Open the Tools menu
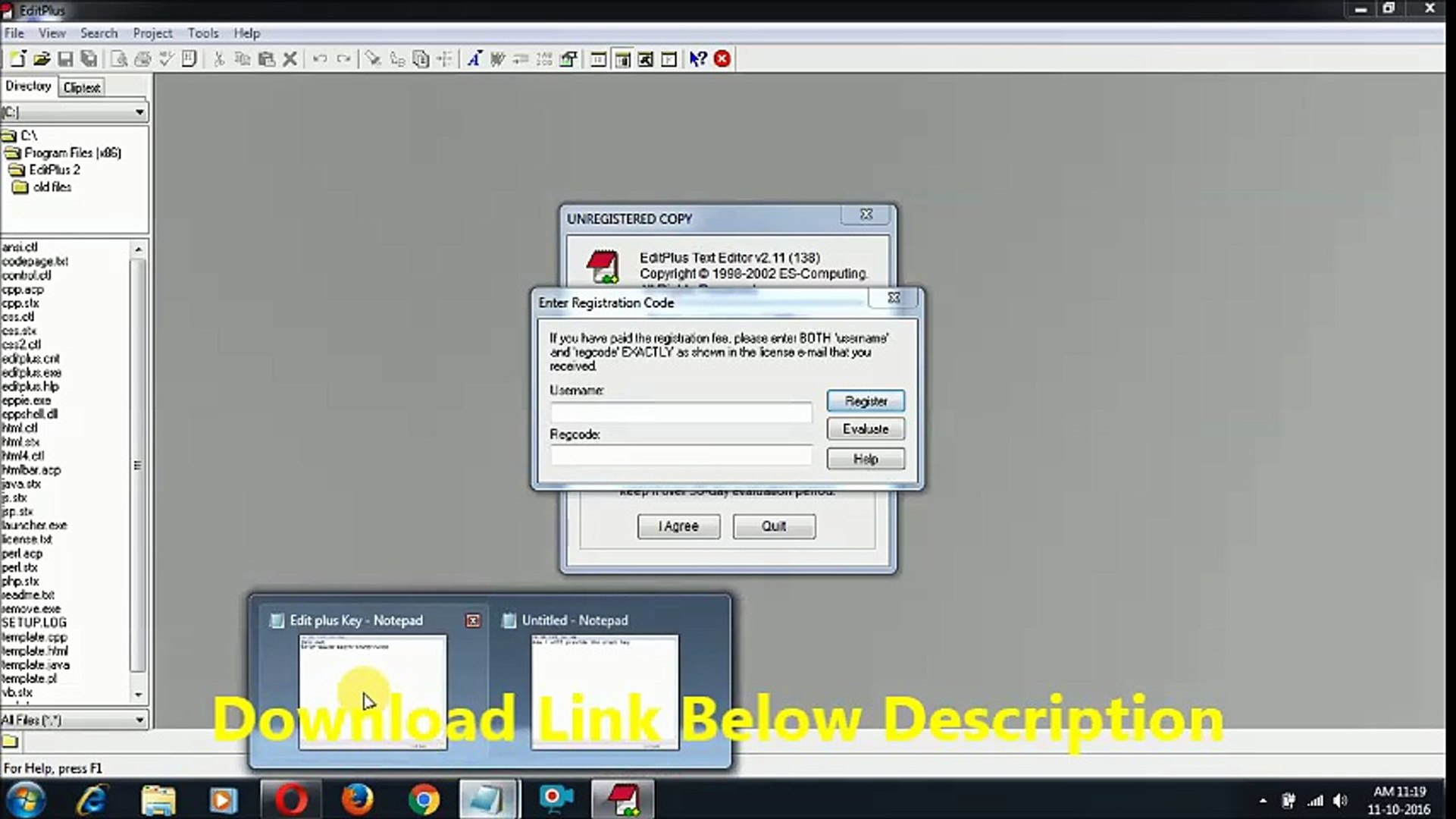The width and height of the screenshot is (1456, 819). (203, 33)
